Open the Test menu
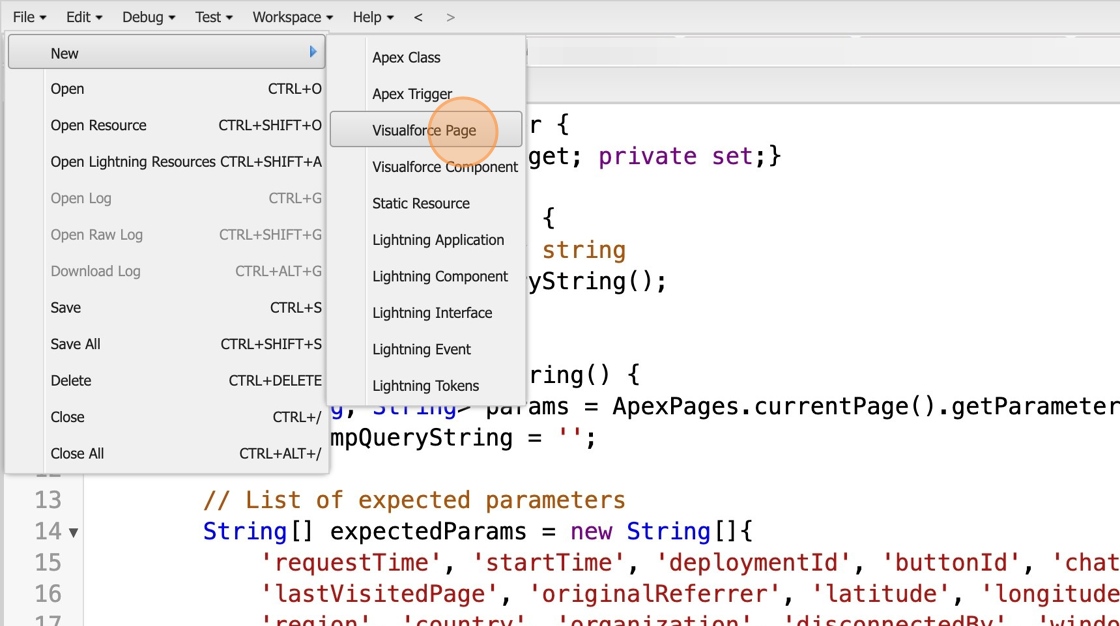1120x626 pixels. [214, 17]
